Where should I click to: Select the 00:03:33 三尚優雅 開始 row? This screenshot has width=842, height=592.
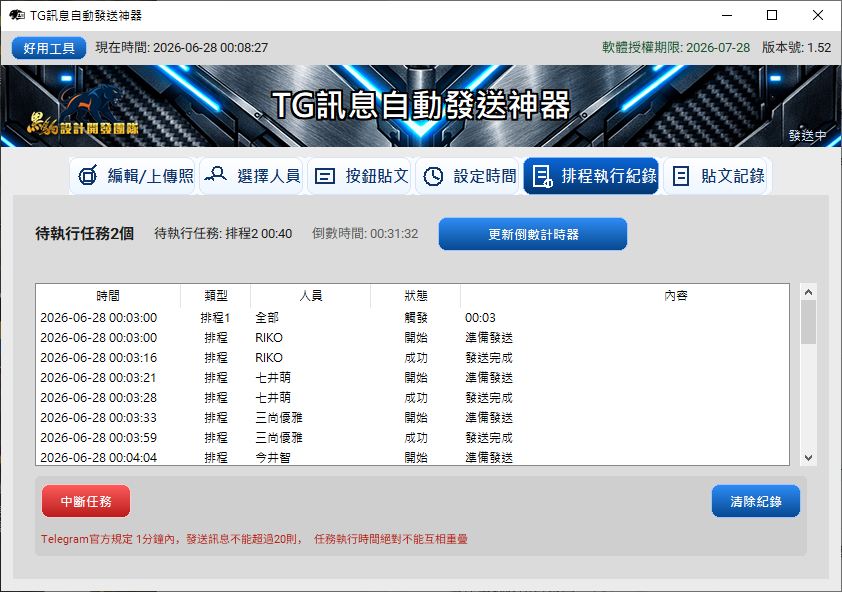click(412, 417)
